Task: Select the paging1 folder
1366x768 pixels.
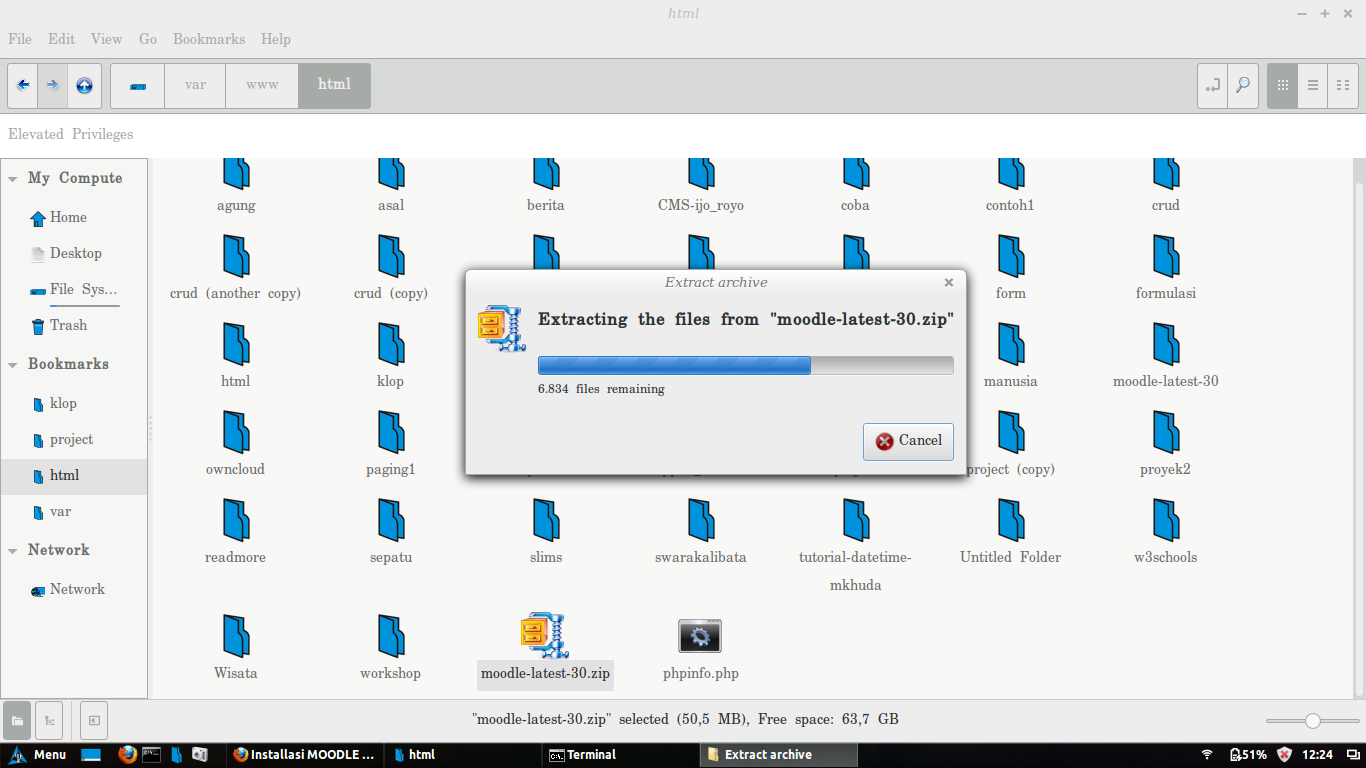Action: pyautogui.click(x=391, y=432)
